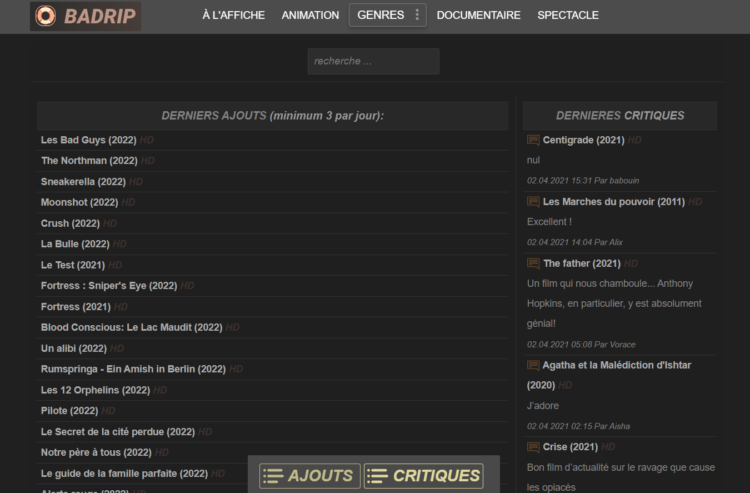This screenshot has height=493, width=750.
Task: Click the comment icon beside Centigrade (2021)
Action: [x=533, y=140]
